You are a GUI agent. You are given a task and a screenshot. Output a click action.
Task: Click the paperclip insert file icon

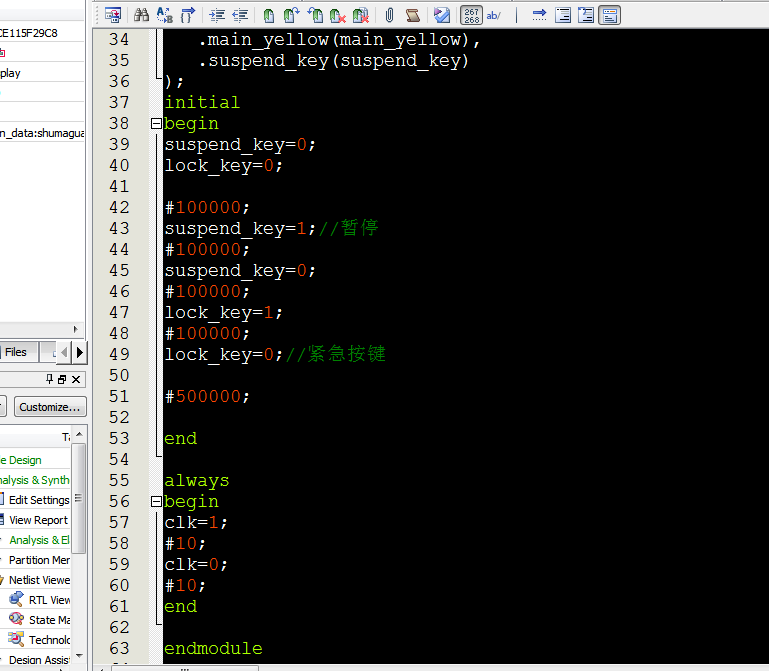[389, 15]
